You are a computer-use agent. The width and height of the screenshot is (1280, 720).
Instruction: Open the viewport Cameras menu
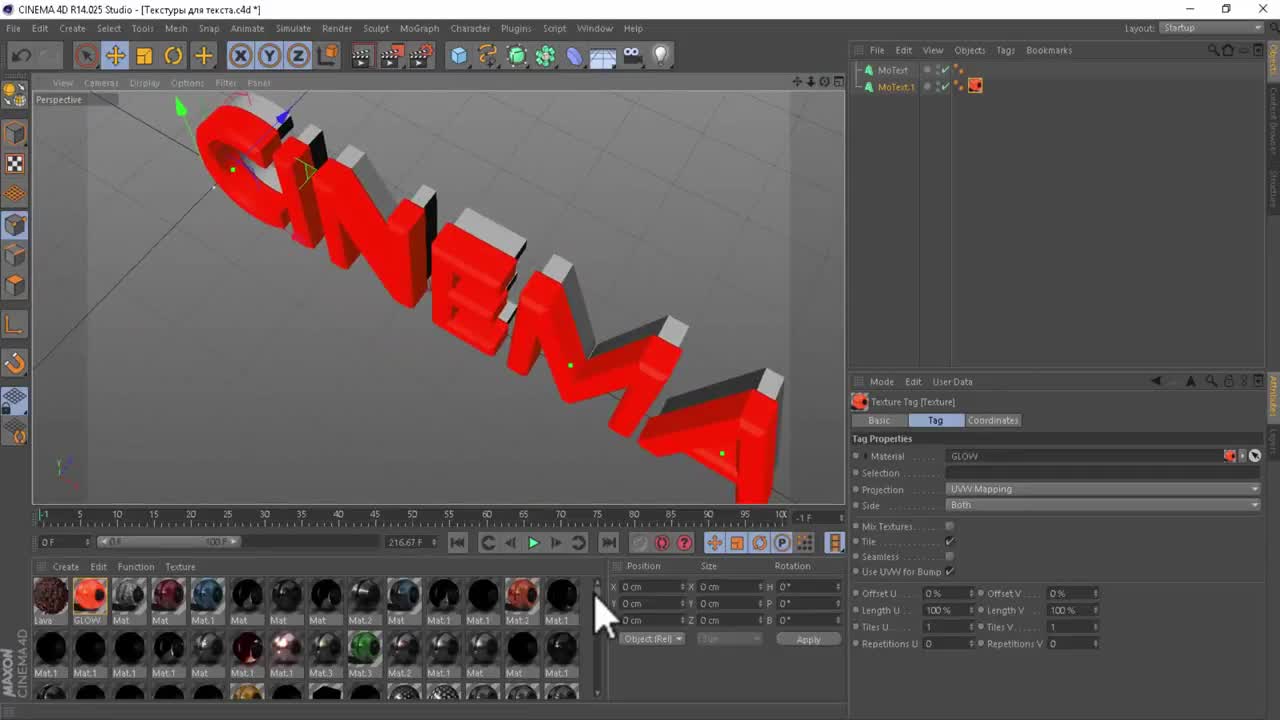pyautogui.click(x=101, y=83)
